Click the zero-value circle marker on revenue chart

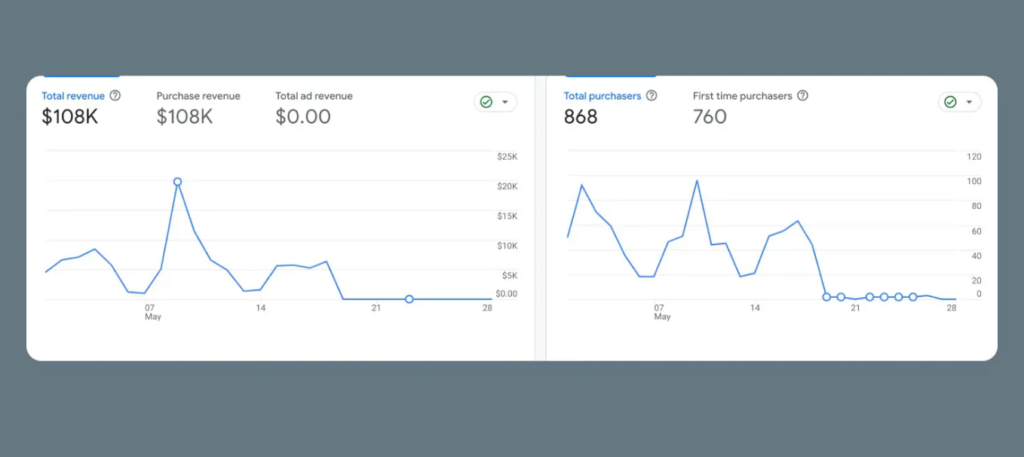point(409,299)
